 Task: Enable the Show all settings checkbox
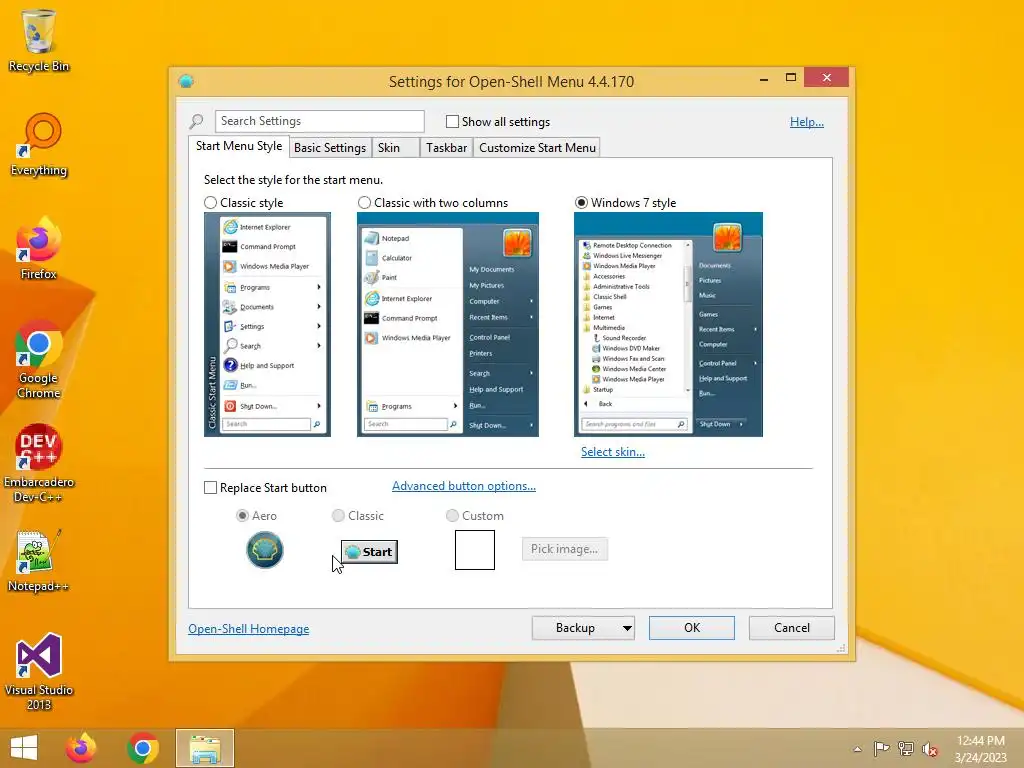(452, 121)
